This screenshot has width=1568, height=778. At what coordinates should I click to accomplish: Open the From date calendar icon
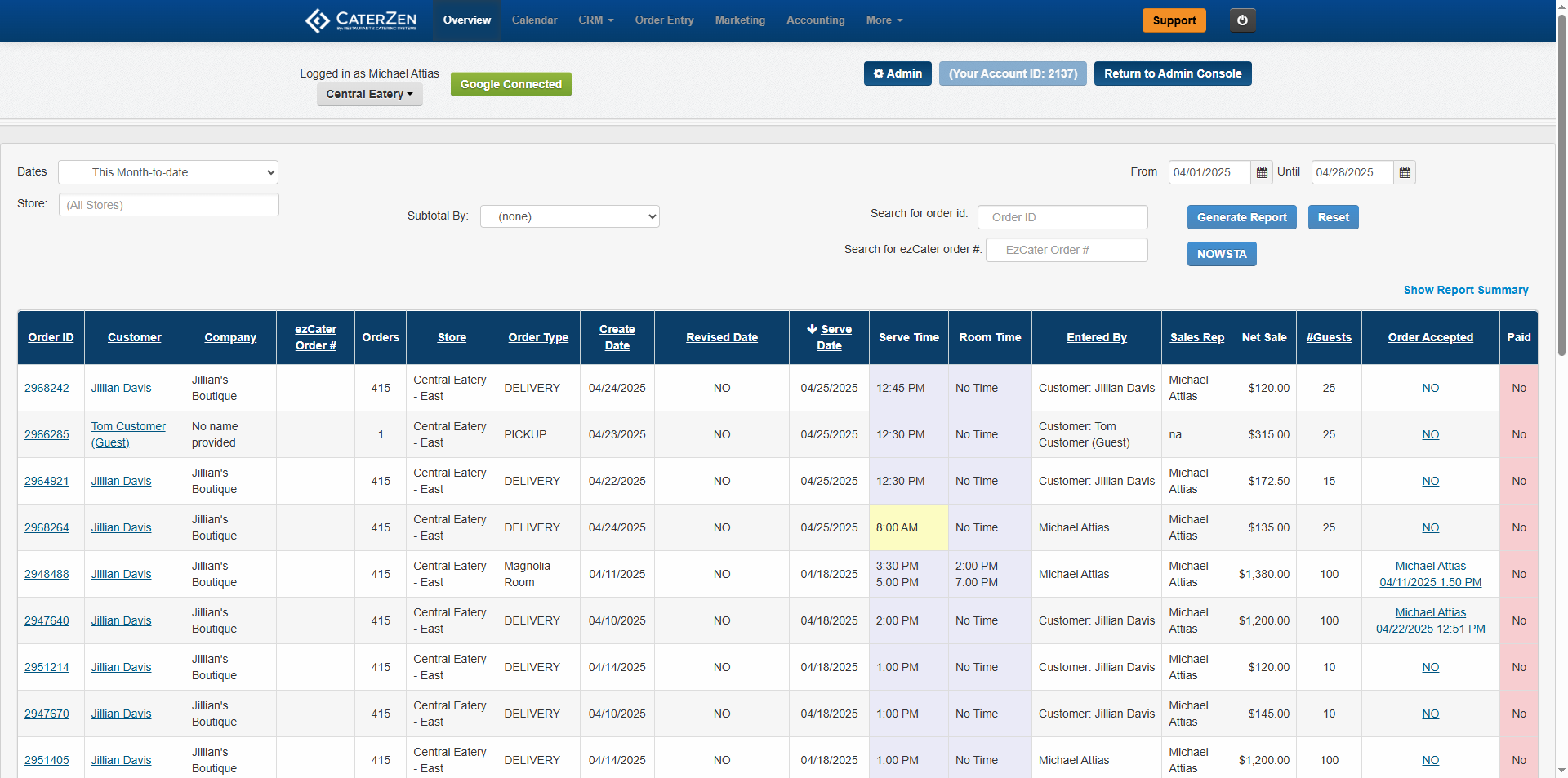(1262, 172)
